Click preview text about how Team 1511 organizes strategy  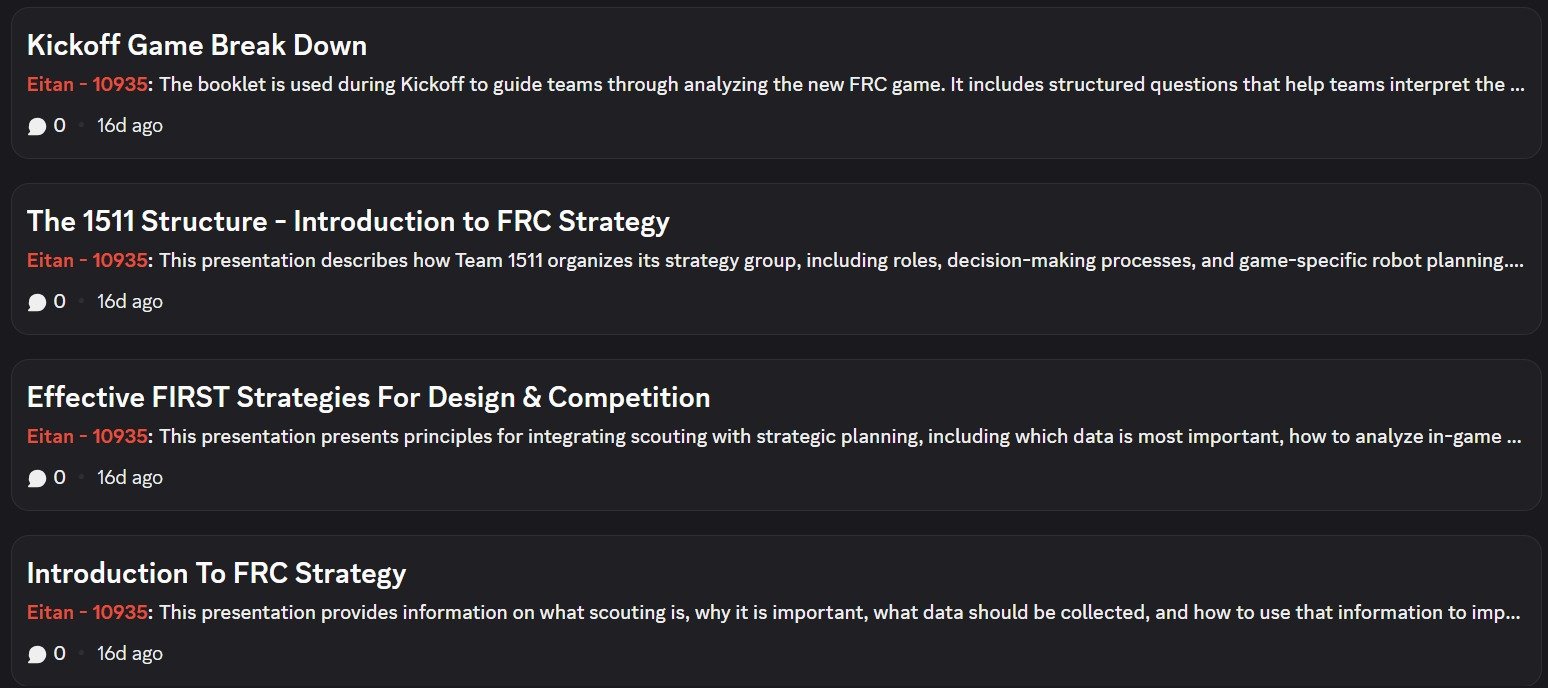(840, 260)
